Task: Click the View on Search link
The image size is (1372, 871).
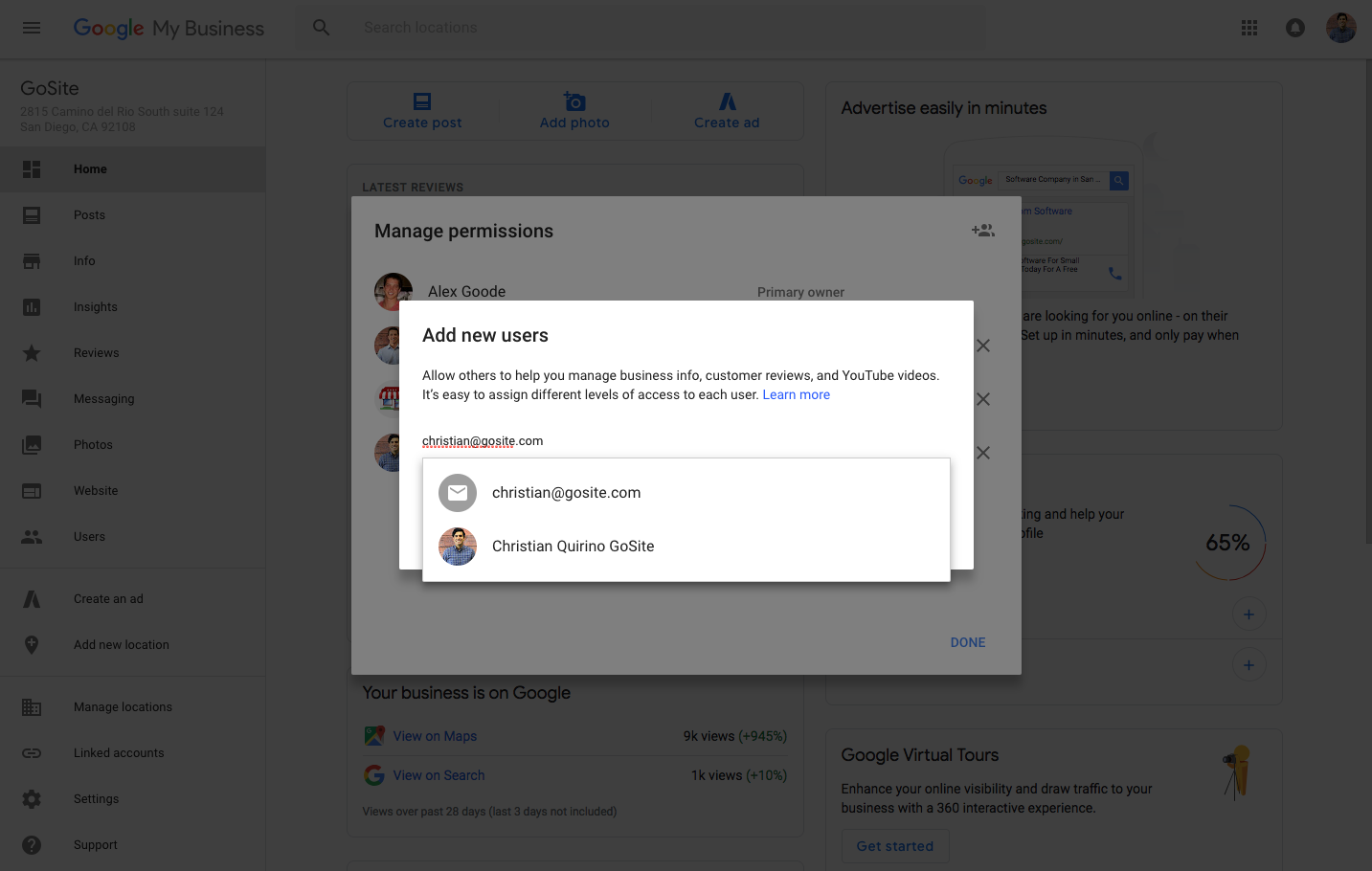Action: click(439, 775)
